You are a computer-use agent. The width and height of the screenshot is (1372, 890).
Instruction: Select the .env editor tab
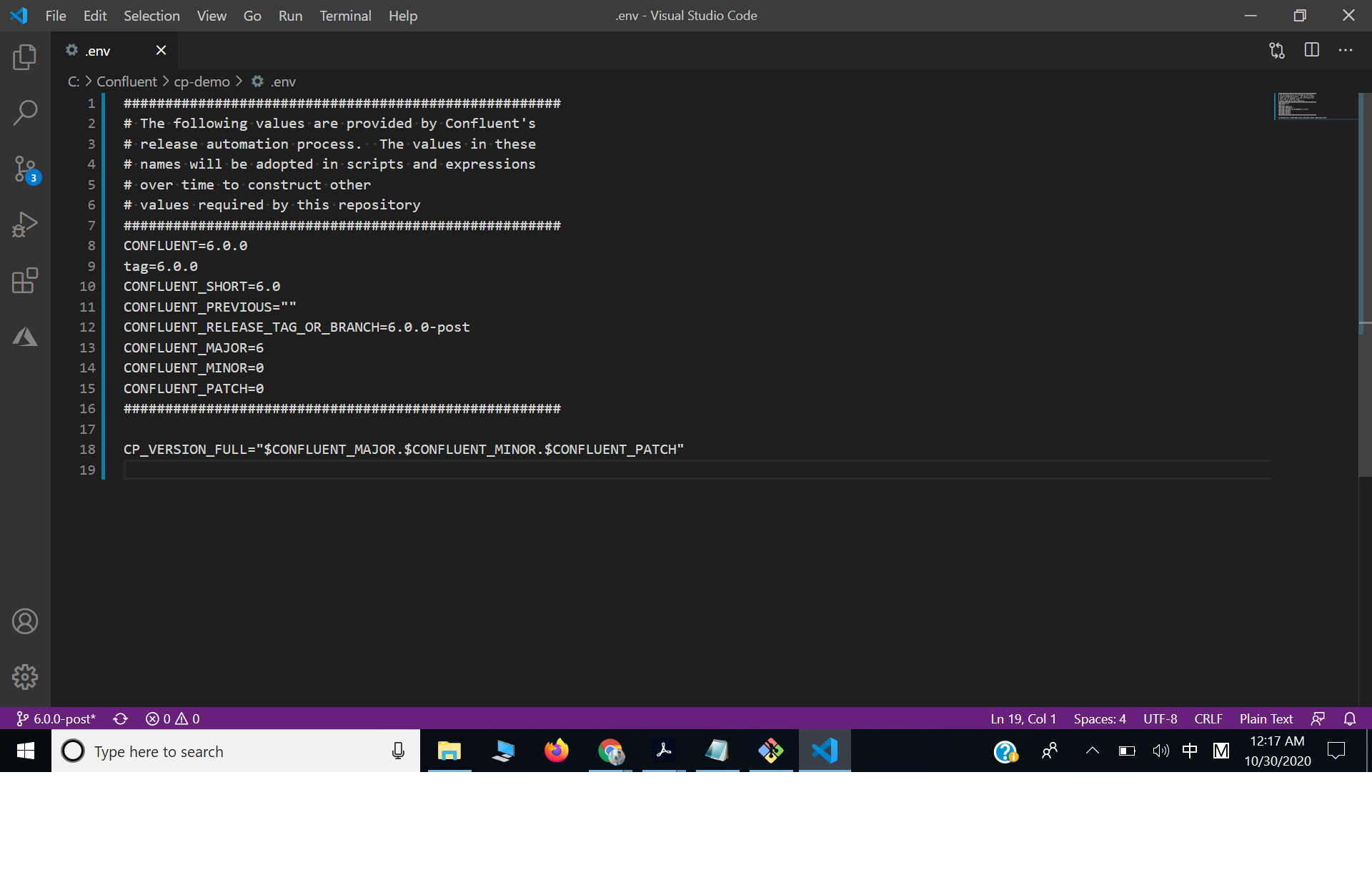(x=99, y=50)
